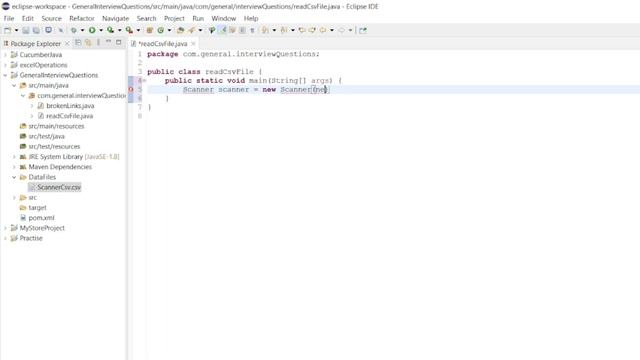Collapse the DataFiles folder
The image size is (640, 360).
coord(14,177)
